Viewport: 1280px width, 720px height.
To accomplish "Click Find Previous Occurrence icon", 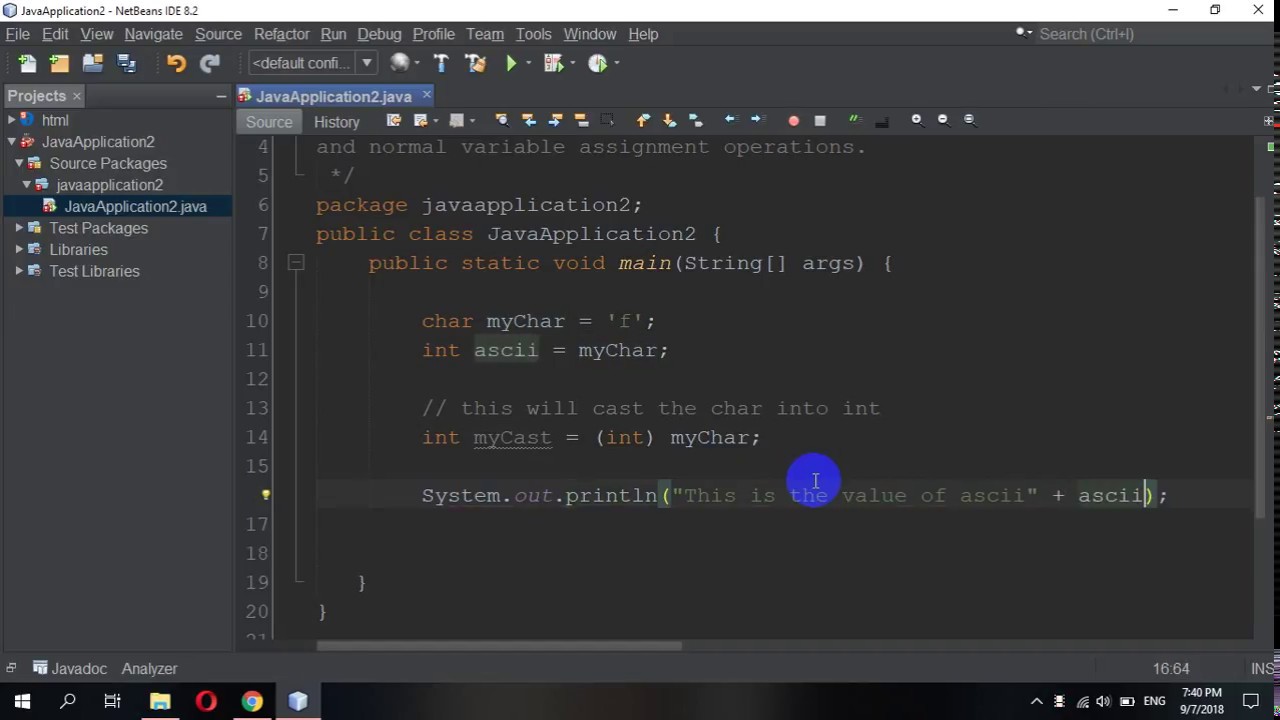I will [x=528, y=120].
